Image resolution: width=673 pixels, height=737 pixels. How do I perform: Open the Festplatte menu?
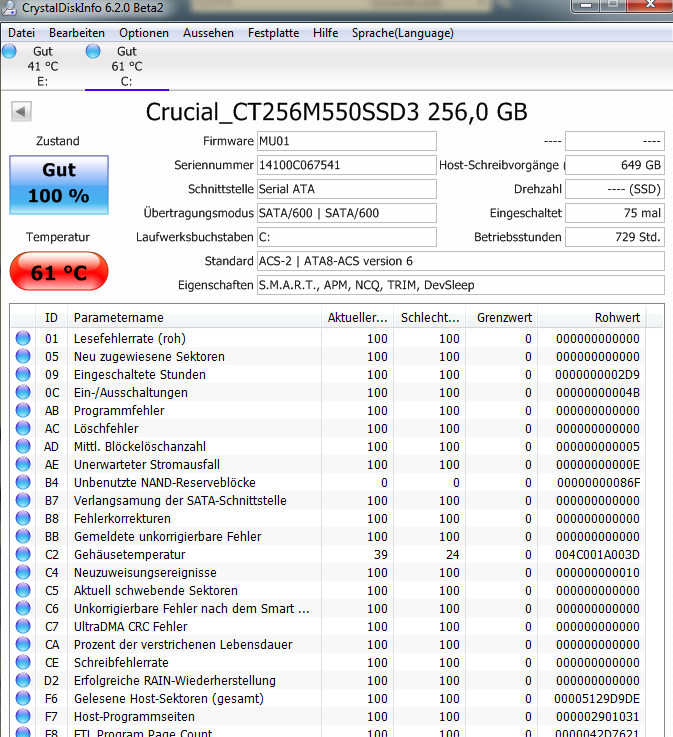click(274, 33)
